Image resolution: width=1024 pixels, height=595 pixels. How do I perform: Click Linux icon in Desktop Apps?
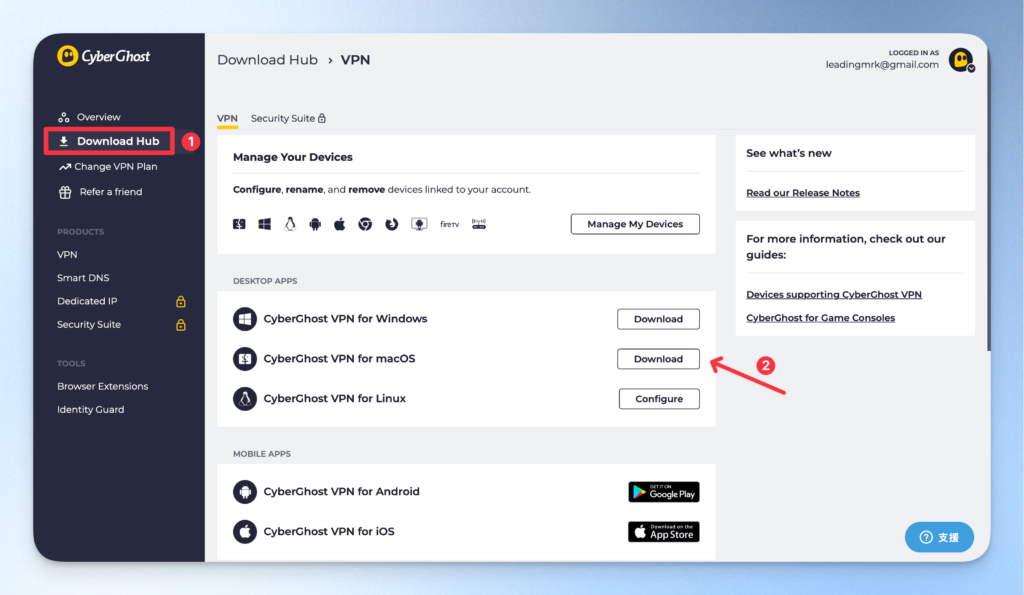pos(245,398)
